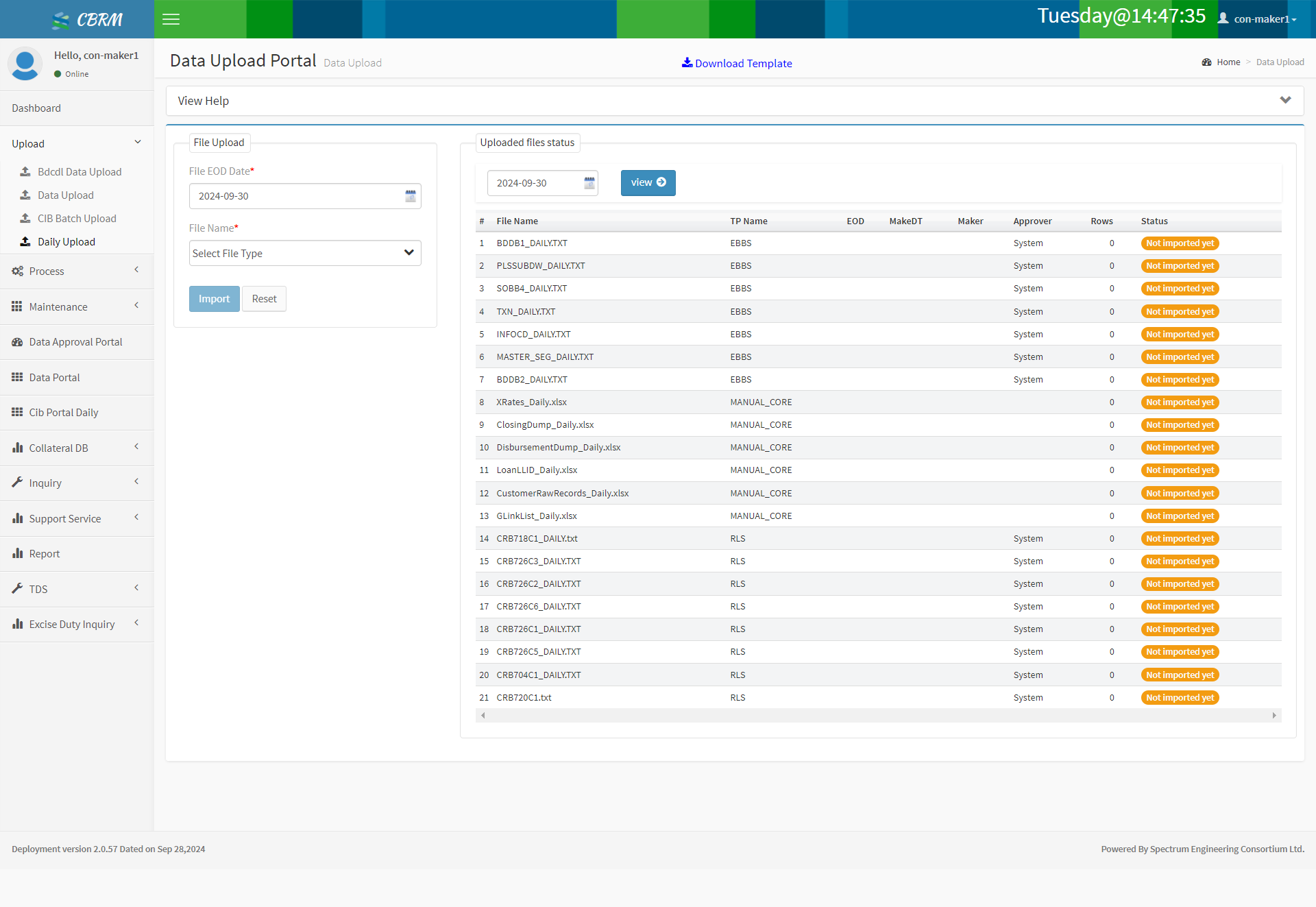Open CIB Batch Upload menu item
Viewport: 1316px width, 907px height.
77,218
